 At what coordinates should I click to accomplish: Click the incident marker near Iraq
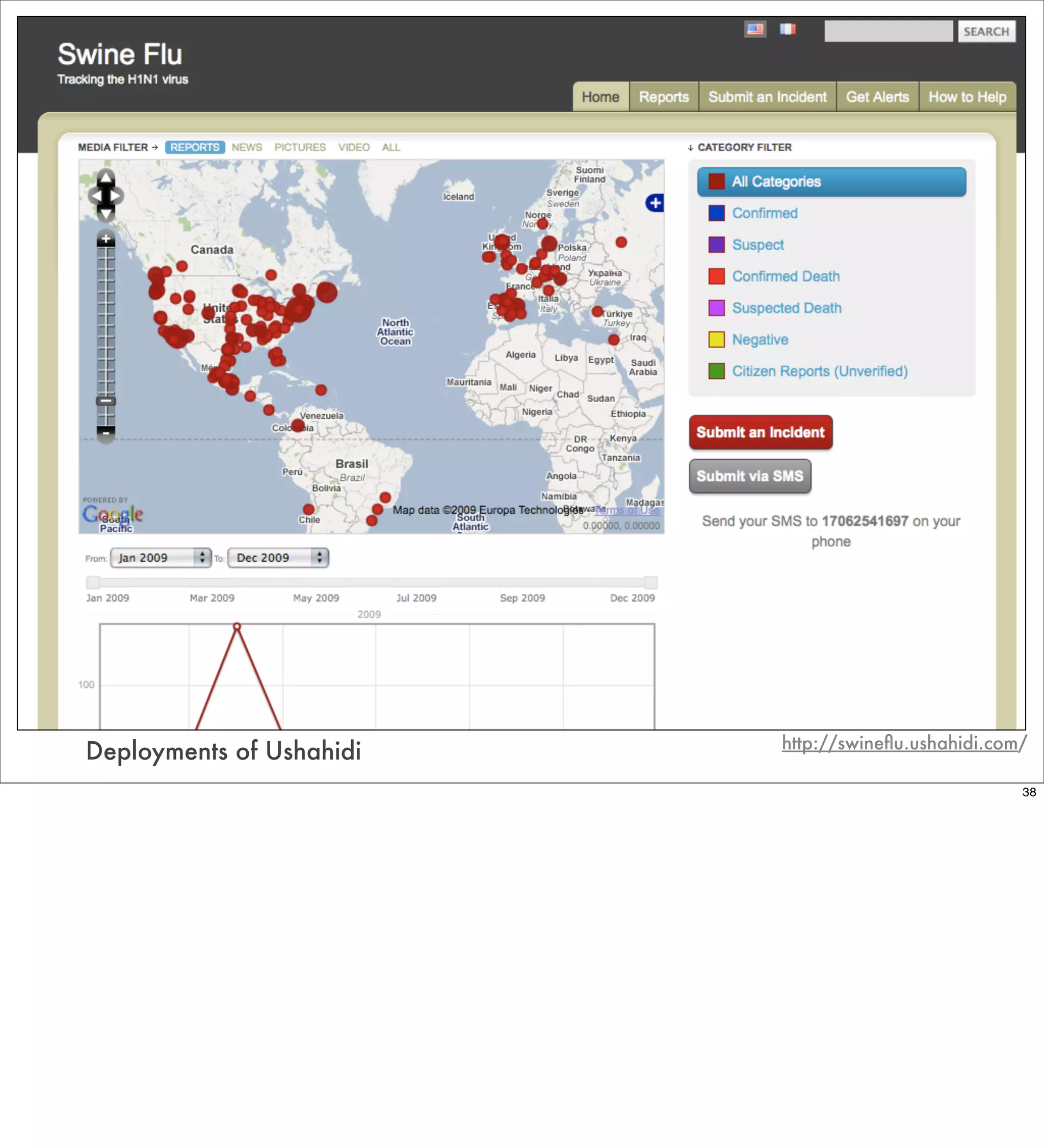pos(613,340)
